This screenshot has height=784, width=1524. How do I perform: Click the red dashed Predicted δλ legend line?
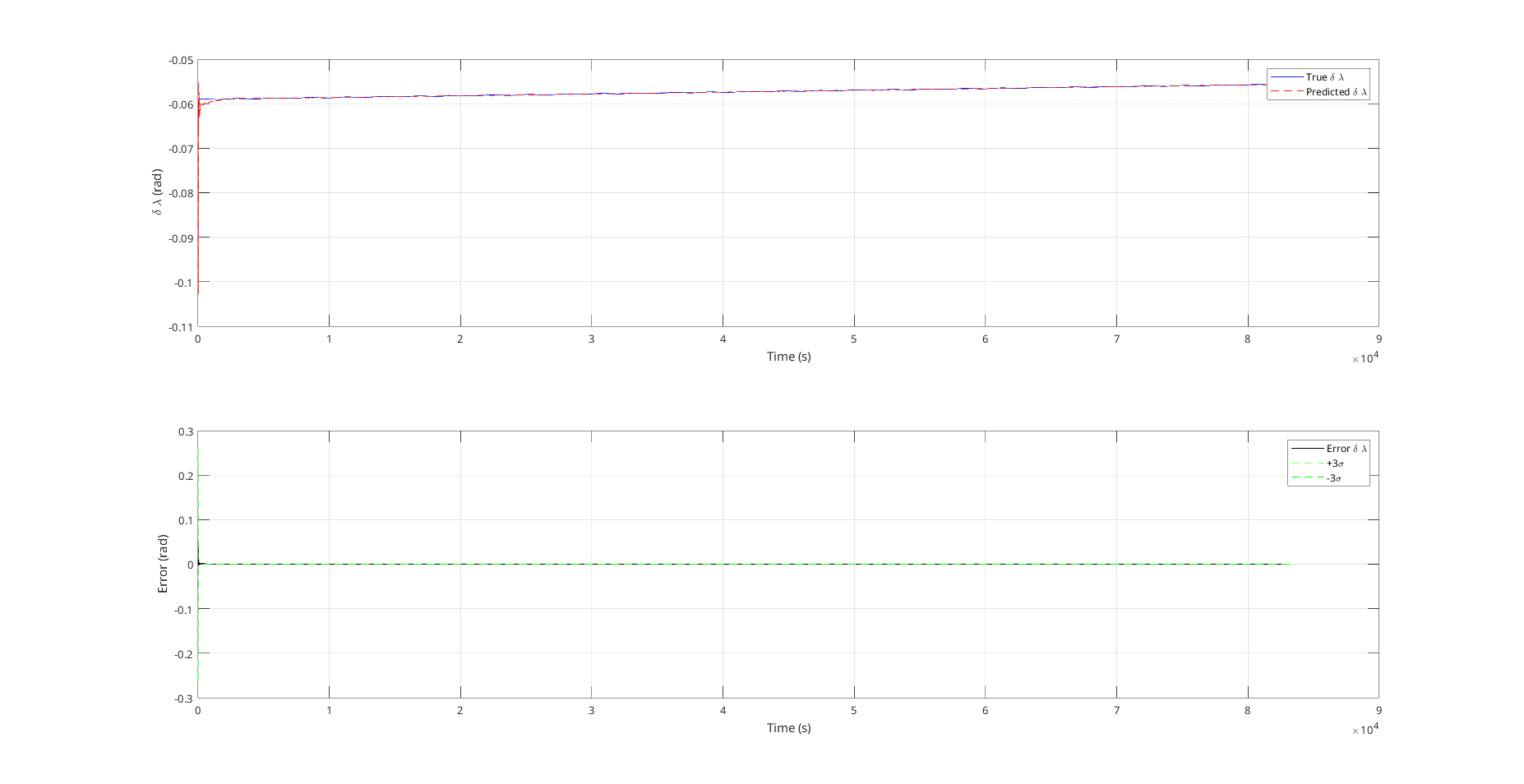1289,92
